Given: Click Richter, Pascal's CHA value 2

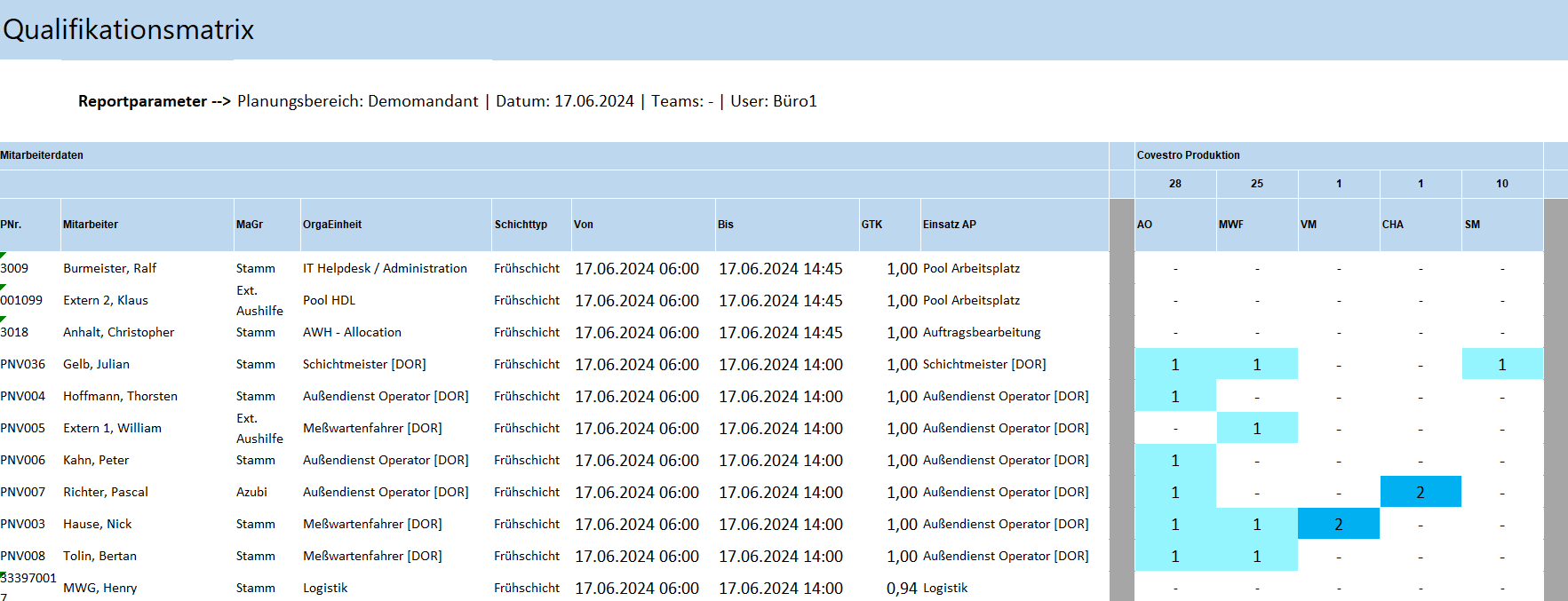Looking at the screenshot, I should tap(1421, 492).
